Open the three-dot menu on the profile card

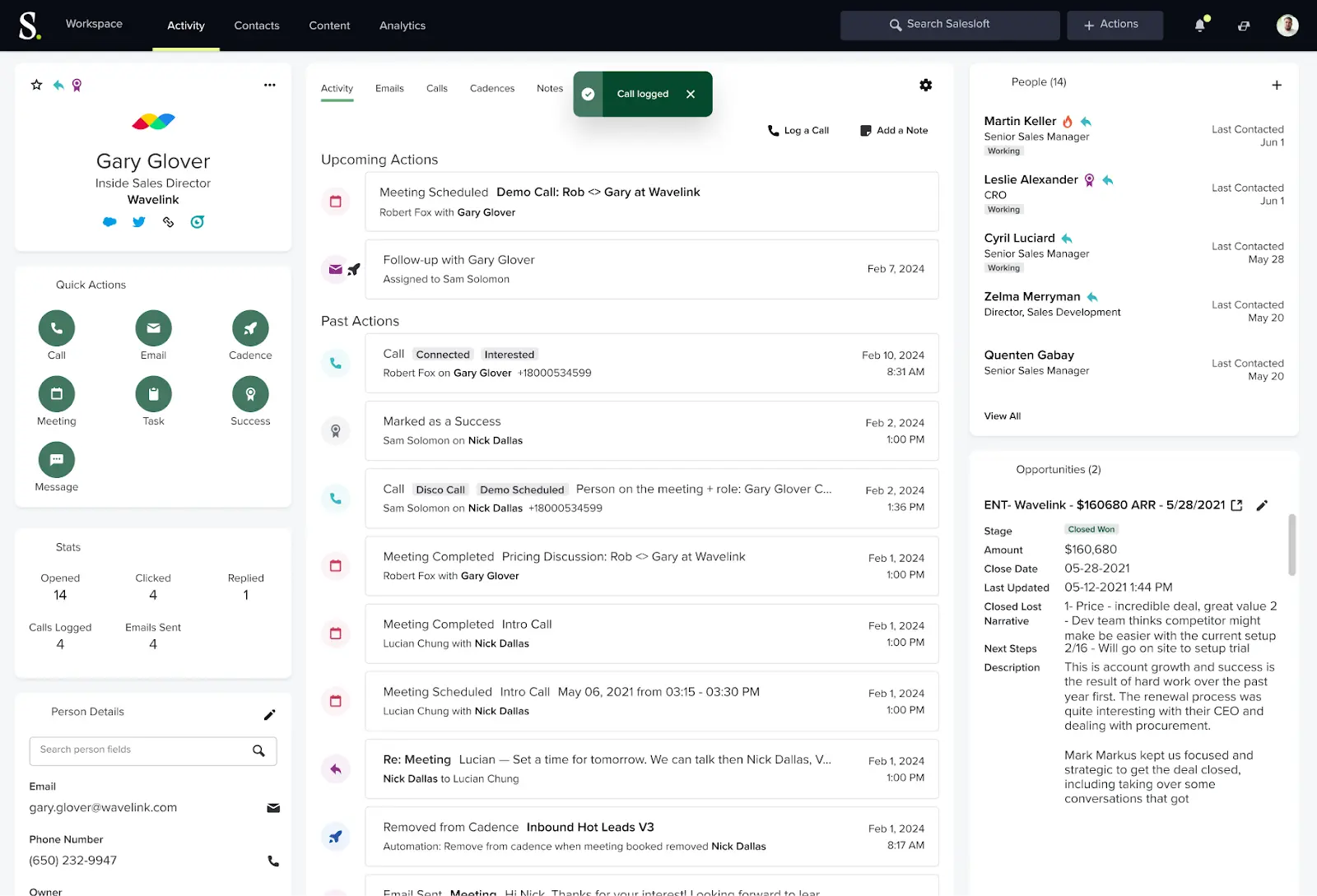coord(269,85)
